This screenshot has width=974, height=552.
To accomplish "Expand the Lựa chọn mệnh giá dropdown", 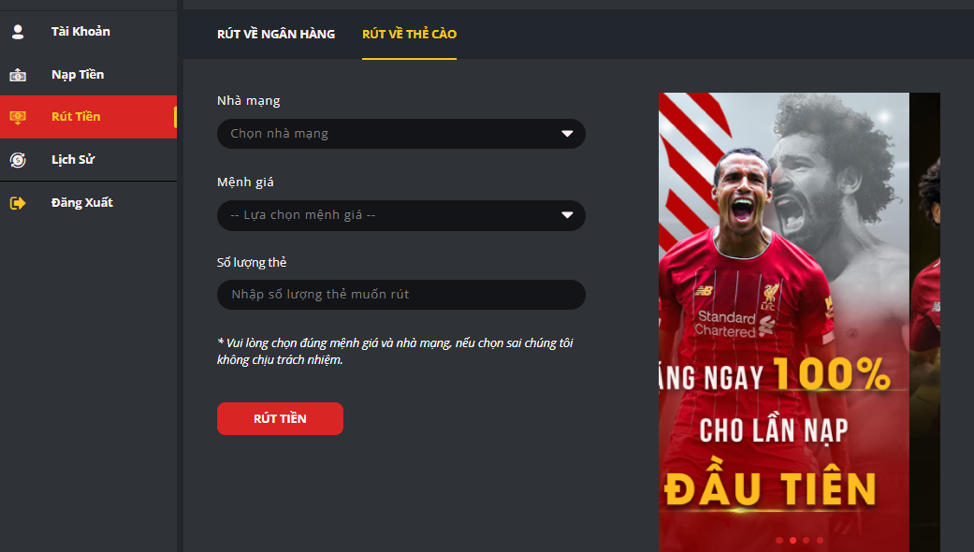I will click(x=401, y=215).
